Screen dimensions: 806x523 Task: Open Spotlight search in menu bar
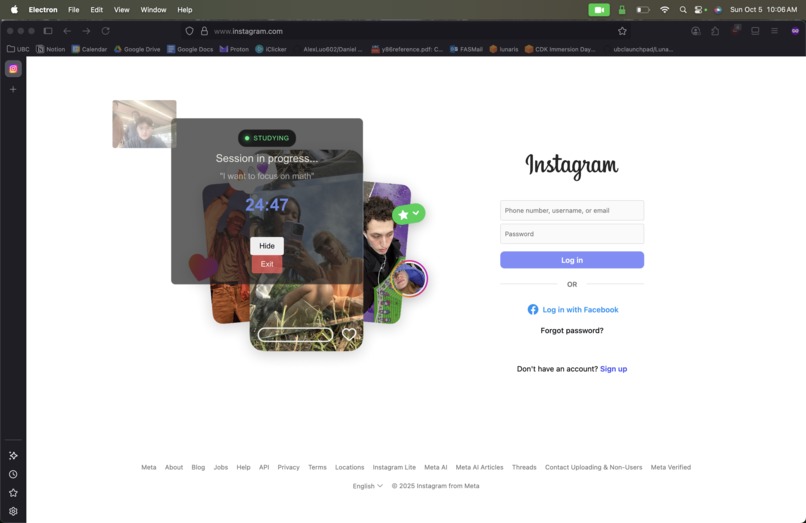pyautogui.click(x=683, y=10)
